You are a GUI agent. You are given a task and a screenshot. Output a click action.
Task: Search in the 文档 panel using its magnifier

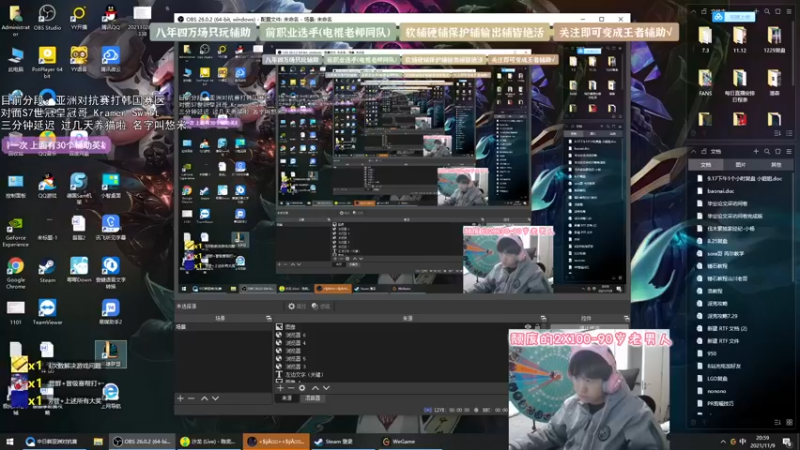pos(767,151)
